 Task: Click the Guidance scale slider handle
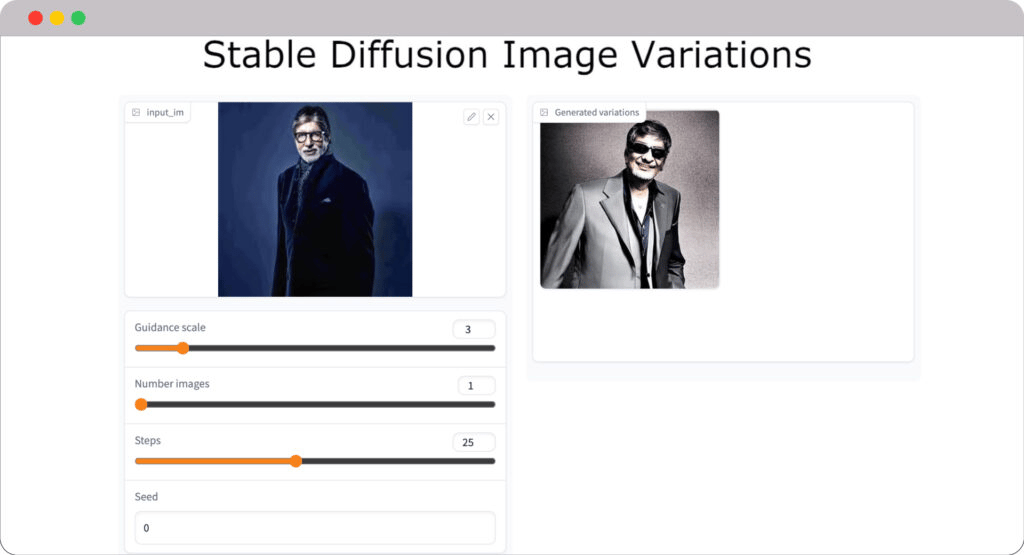point(182,348)
